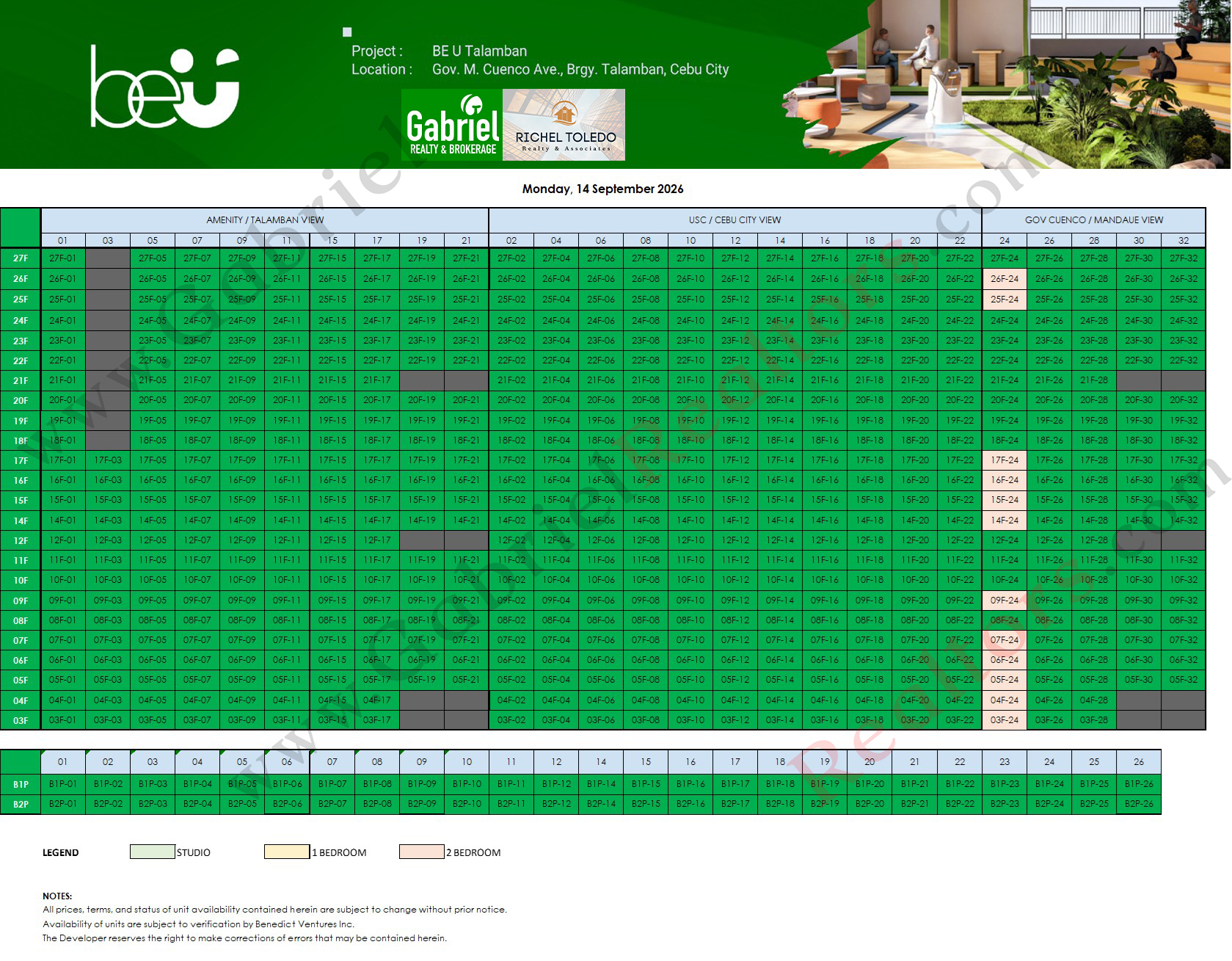Select unit cell 11F-21
This screenshot has width=1232, height=961.
466,560
